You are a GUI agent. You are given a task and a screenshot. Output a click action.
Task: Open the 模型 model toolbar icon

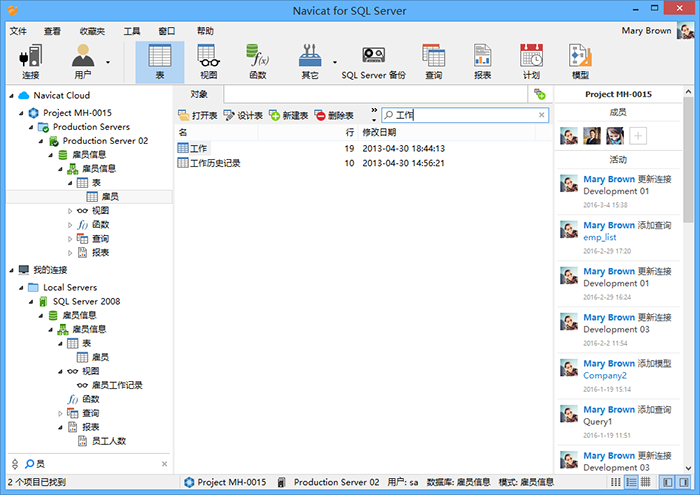click(x=580, y=62)
